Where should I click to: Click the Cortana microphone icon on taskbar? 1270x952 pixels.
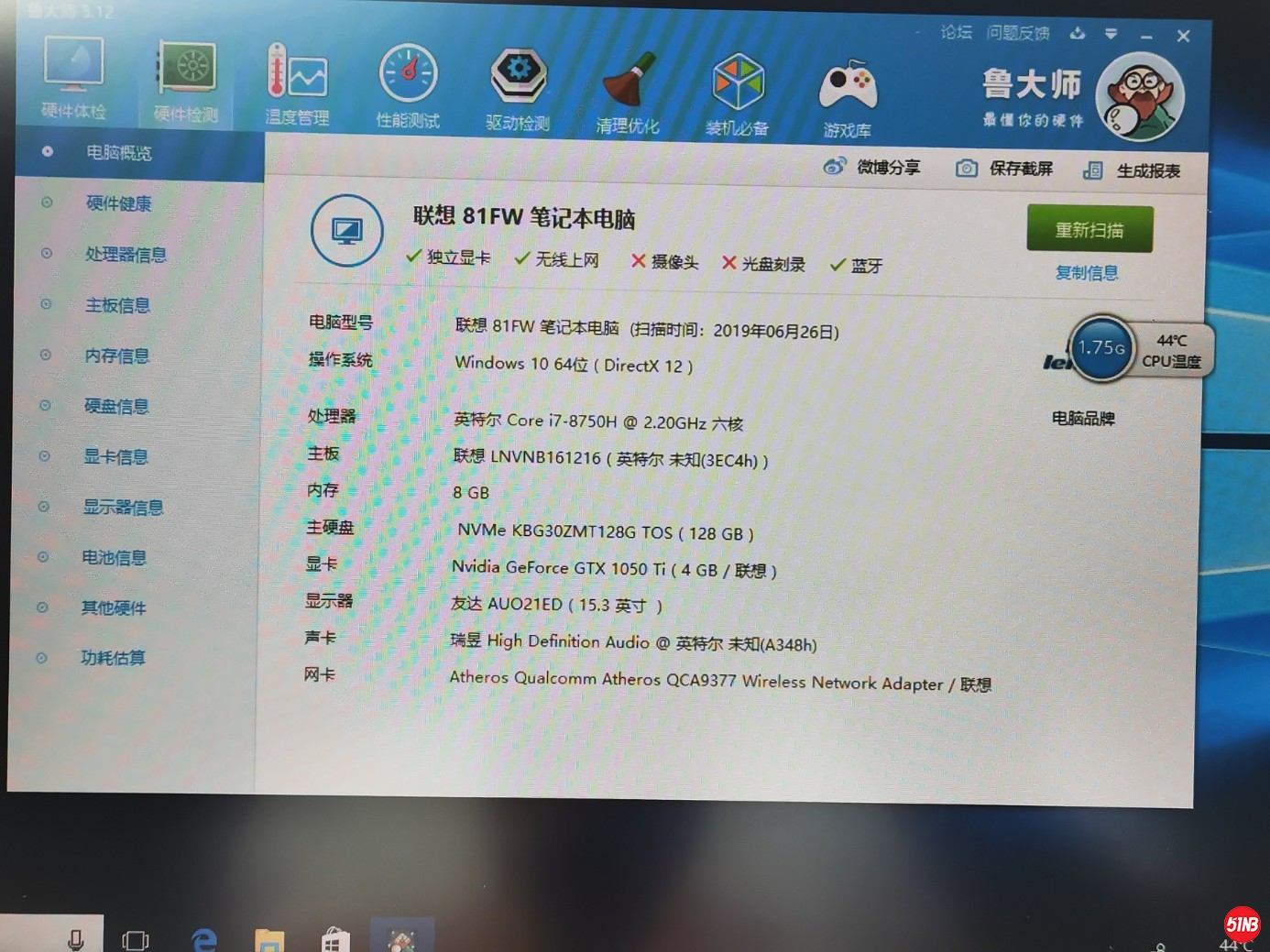[76, 939]
